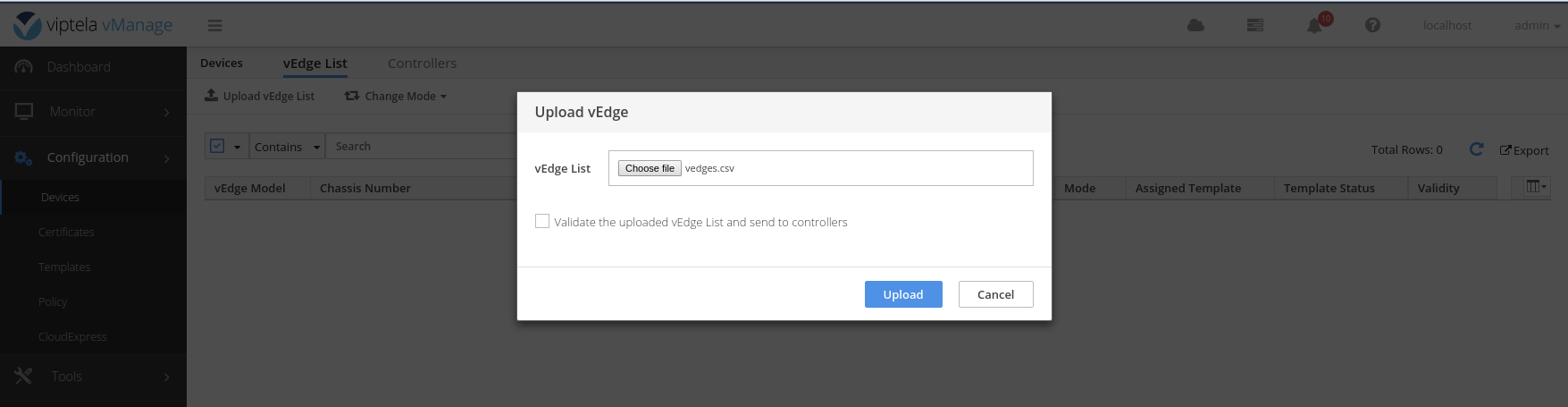The width and height of the screenshot is (1568, 407).
Task: Open the notifications bell
Action: click(x=1314, y=26)
